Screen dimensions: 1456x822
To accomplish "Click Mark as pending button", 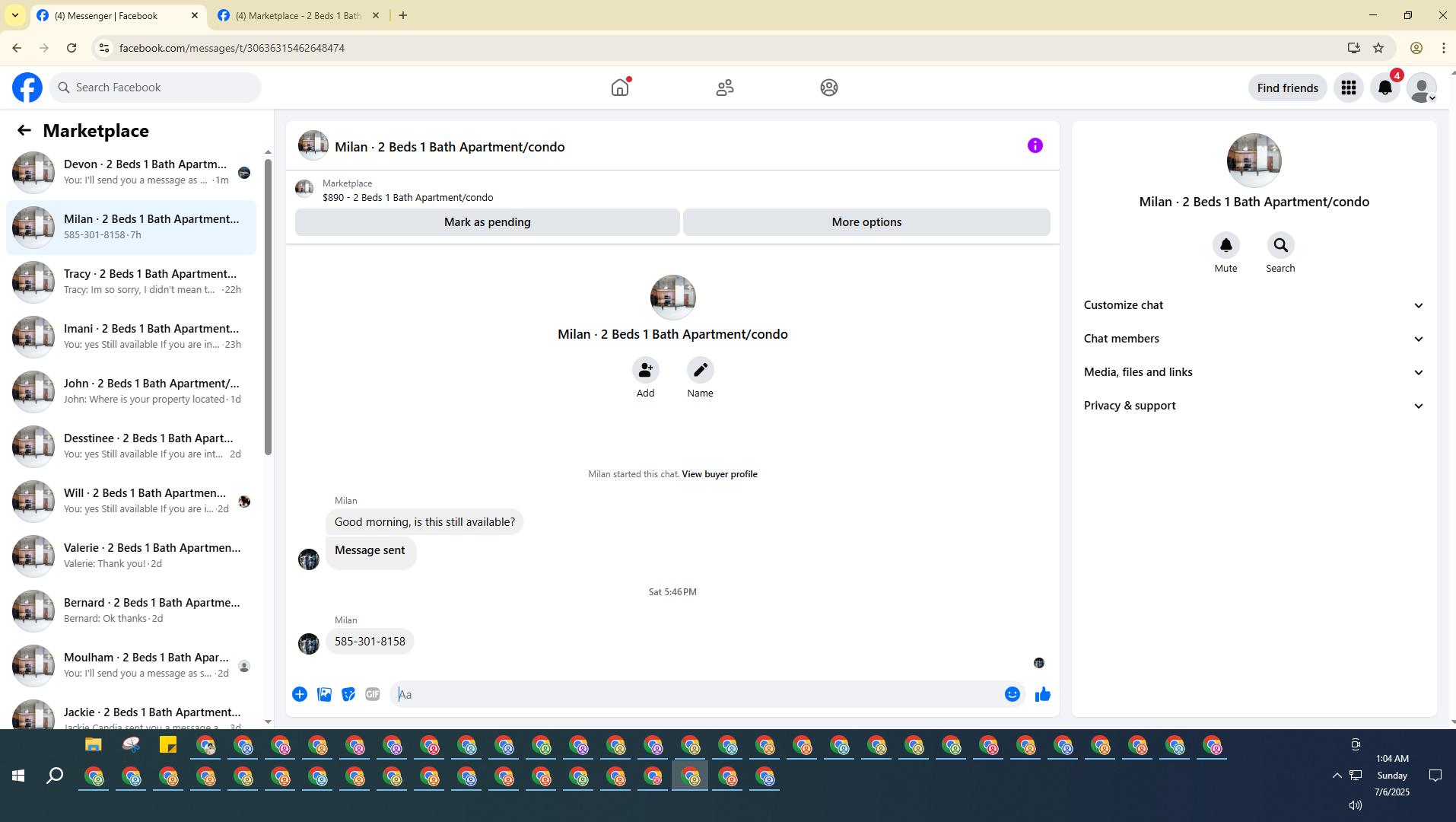I will point(488,222).
